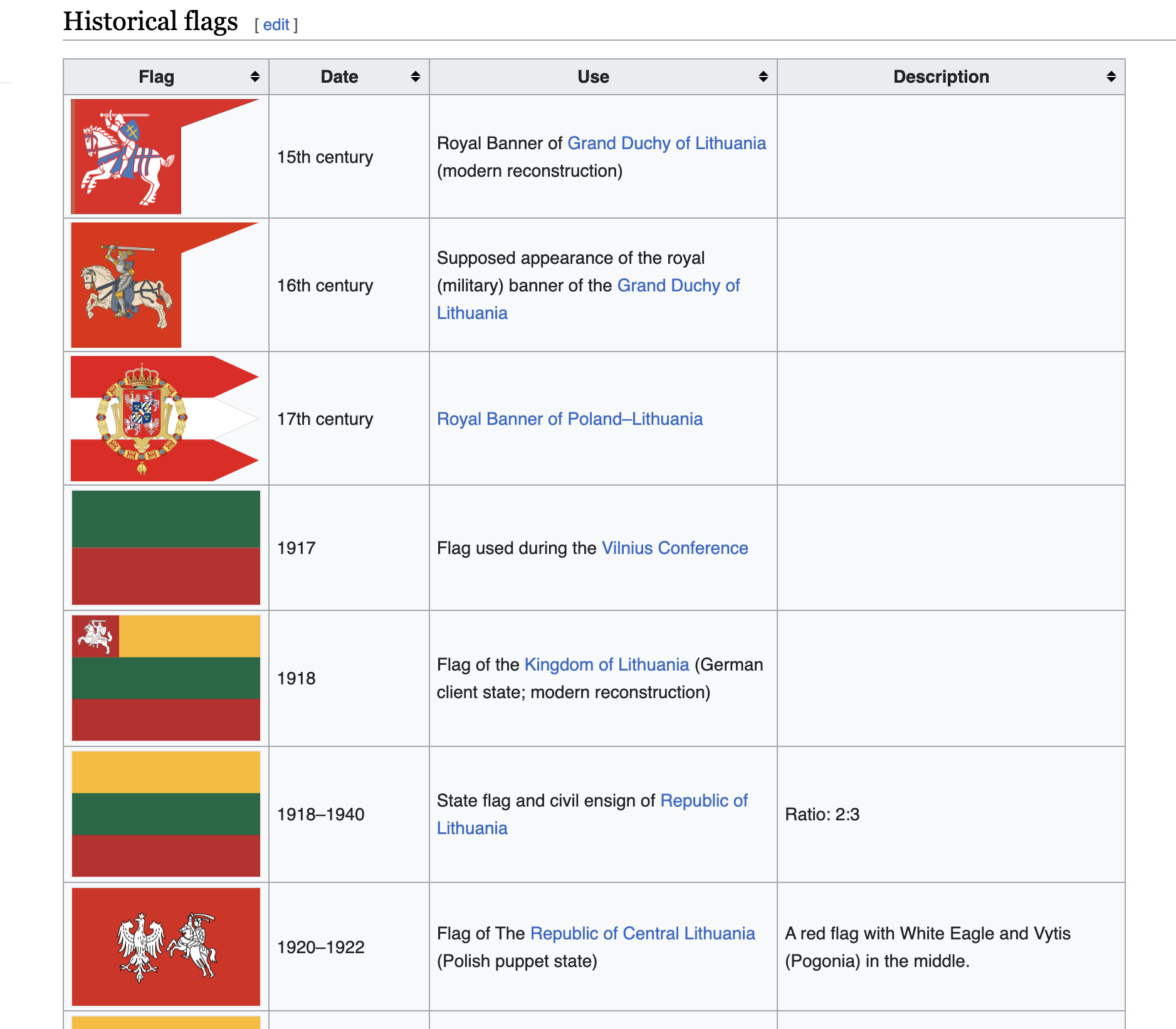Open the 1917 green and red flag
Image resolution: width=1176 pixels, height=1029 pixels.
point(166,548)
